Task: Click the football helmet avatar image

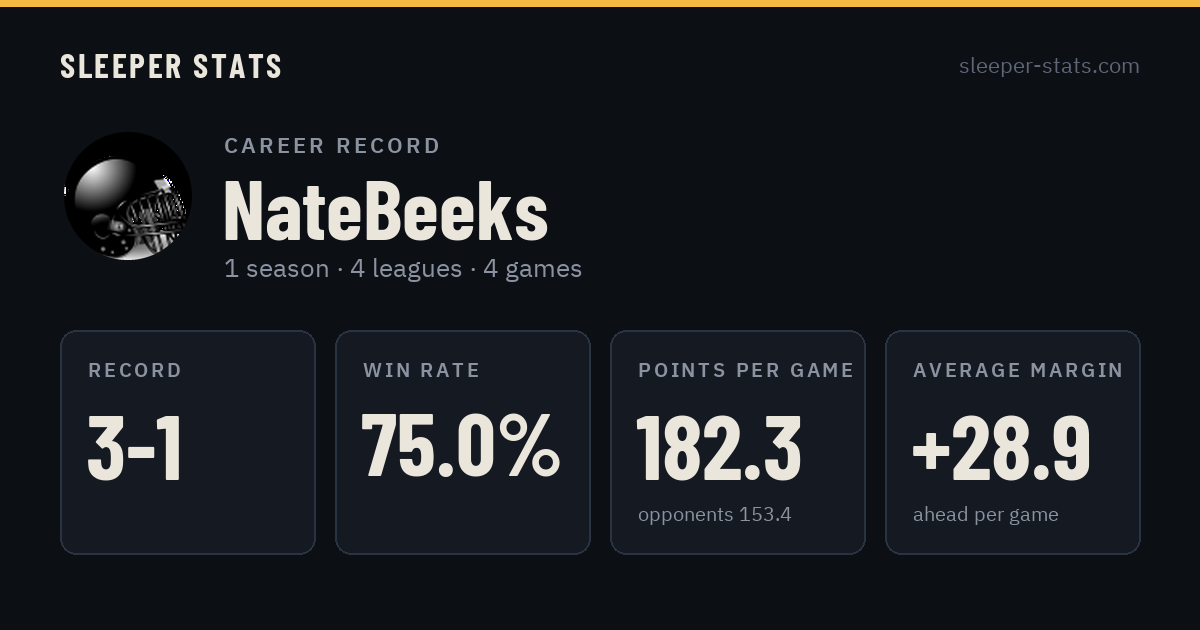Action: tap(128, 196)
